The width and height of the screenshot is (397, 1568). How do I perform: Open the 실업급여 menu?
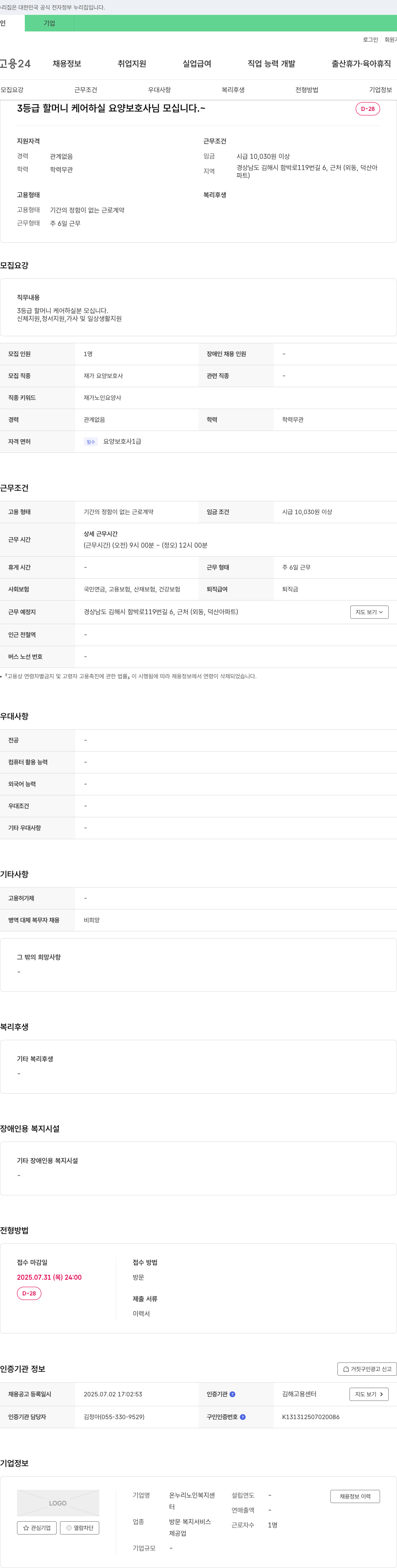click(197, 63)
